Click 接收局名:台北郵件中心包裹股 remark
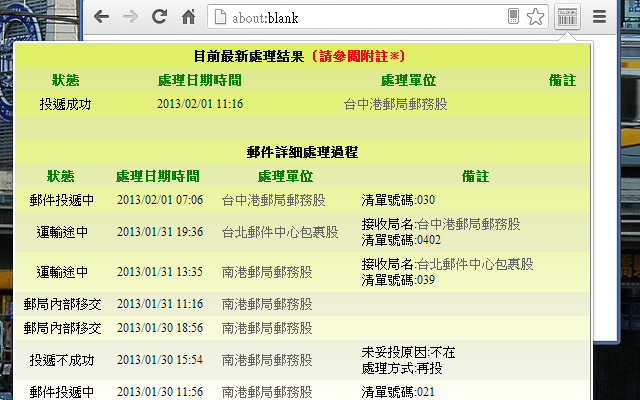This screenshot has width=640, height=400. pos(447,264)
